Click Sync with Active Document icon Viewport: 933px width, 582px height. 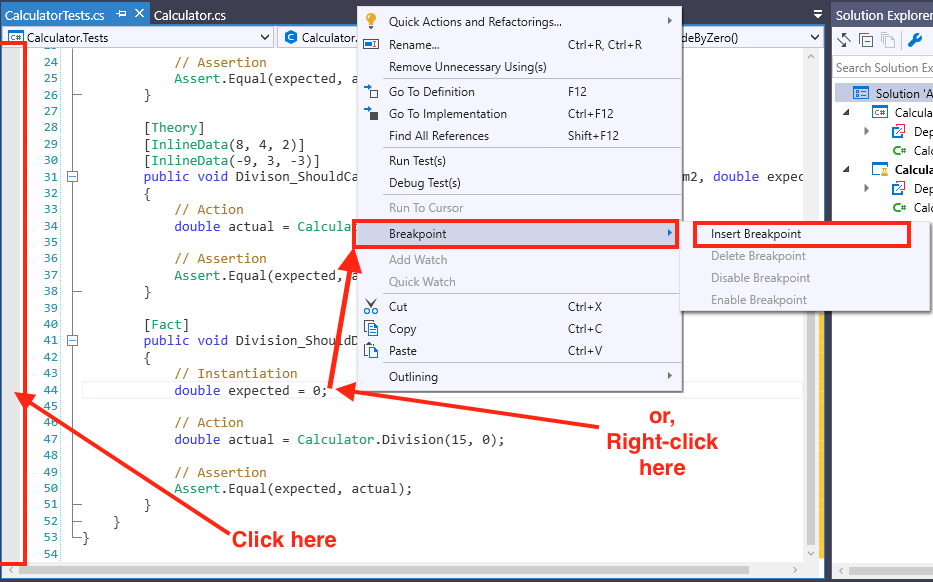click(845, 40)
